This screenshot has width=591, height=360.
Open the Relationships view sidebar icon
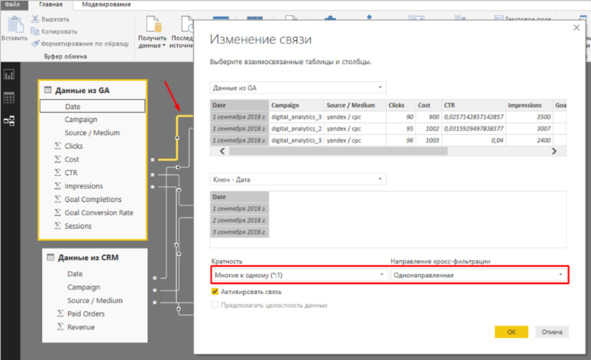9,121
